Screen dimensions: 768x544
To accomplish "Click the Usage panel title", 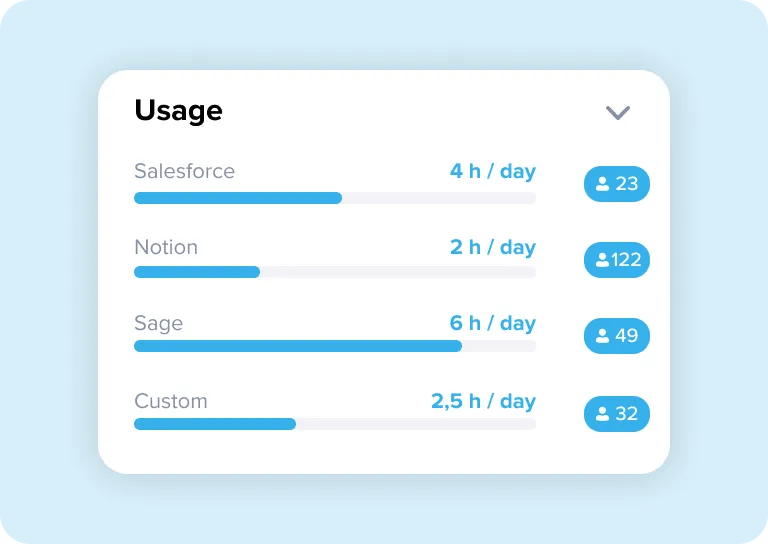I will click(178, 111).
